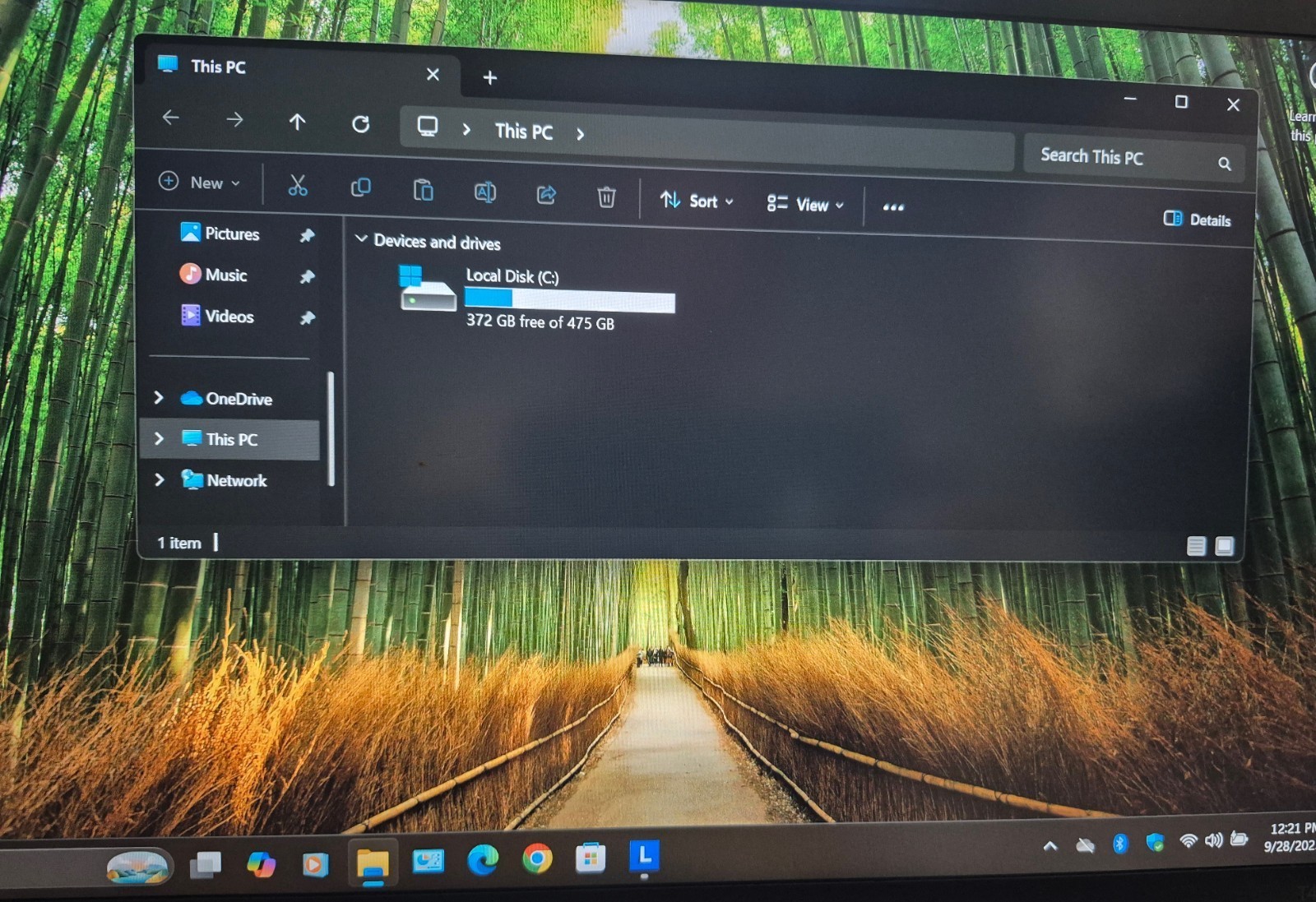Click the Share icon in toolbar

(546, 195)
